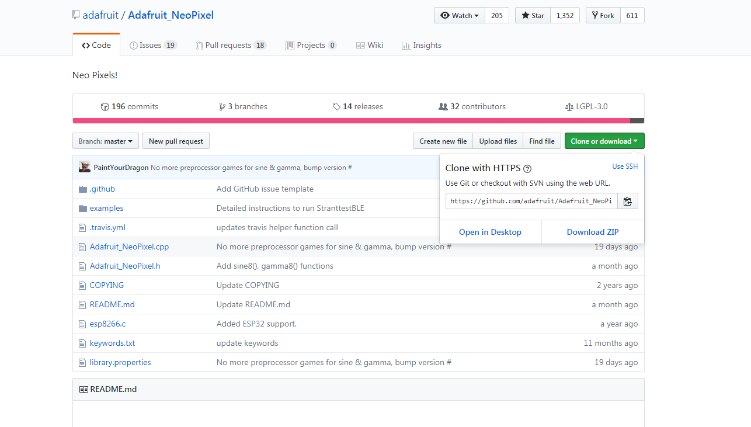
Task: Open the adafruit owner link
Action: click(x=100, y=15)
